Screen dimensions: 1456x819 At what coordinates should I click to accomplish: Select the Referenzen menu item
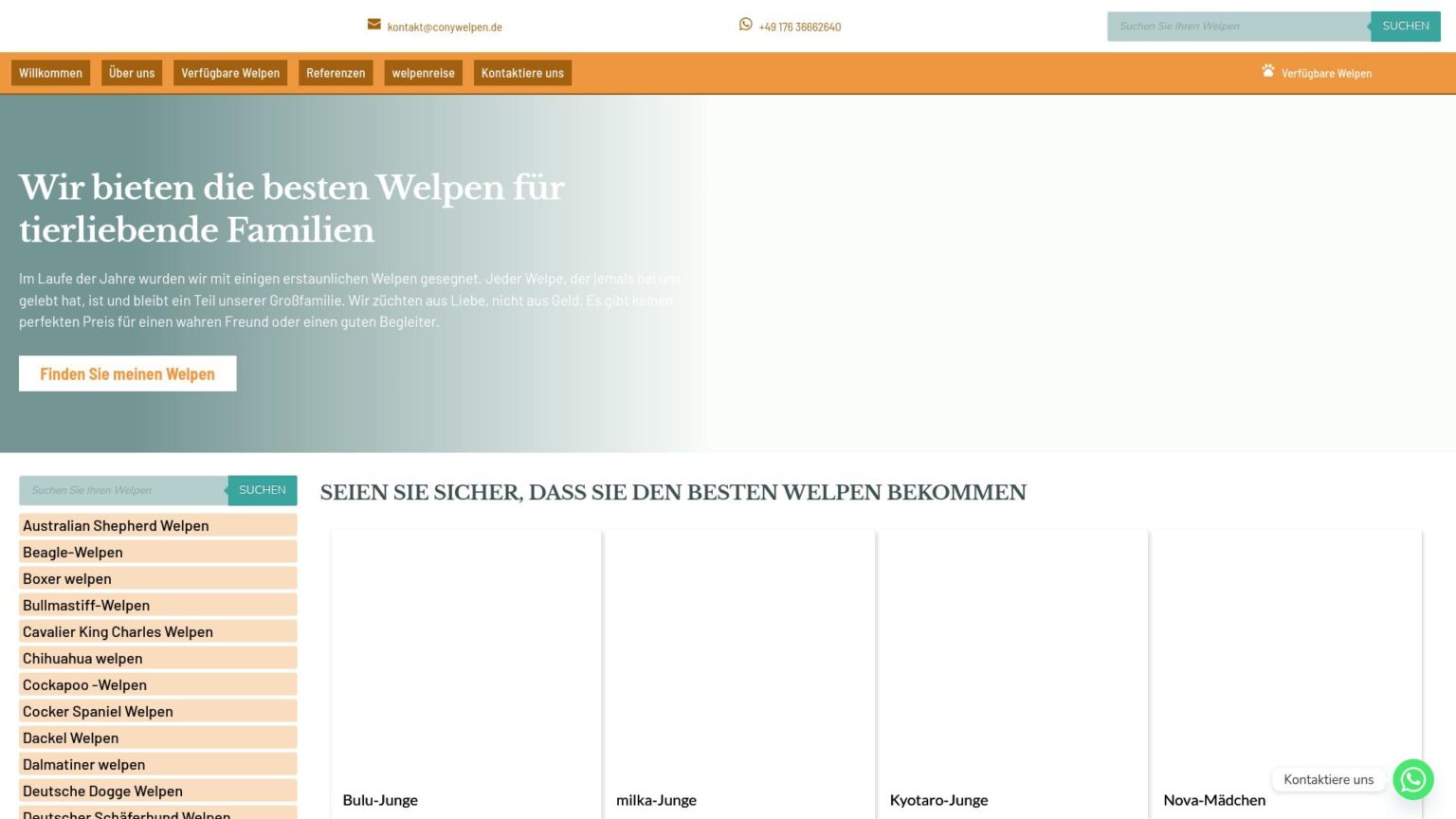coord(336,73)
